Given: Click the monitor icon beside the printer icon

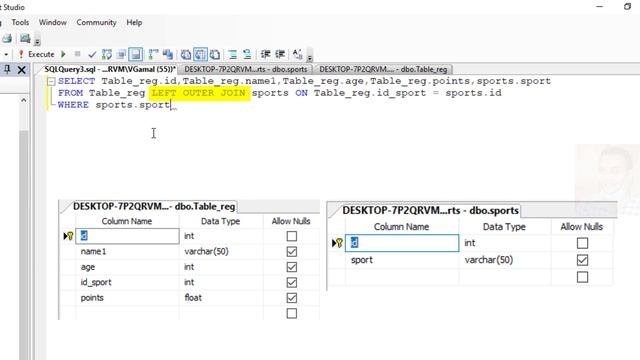Looking at the screenshot, I should 25,39.
